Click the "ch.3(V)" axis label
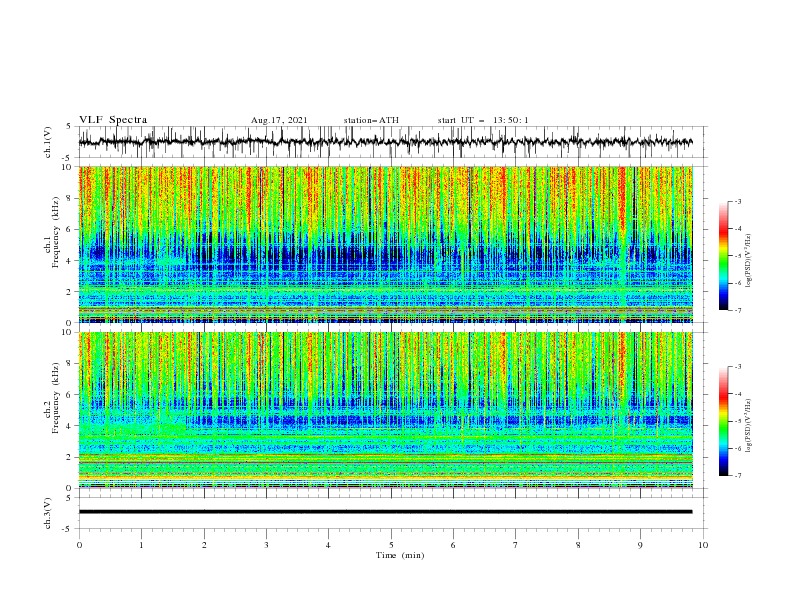 coord(48,513)
